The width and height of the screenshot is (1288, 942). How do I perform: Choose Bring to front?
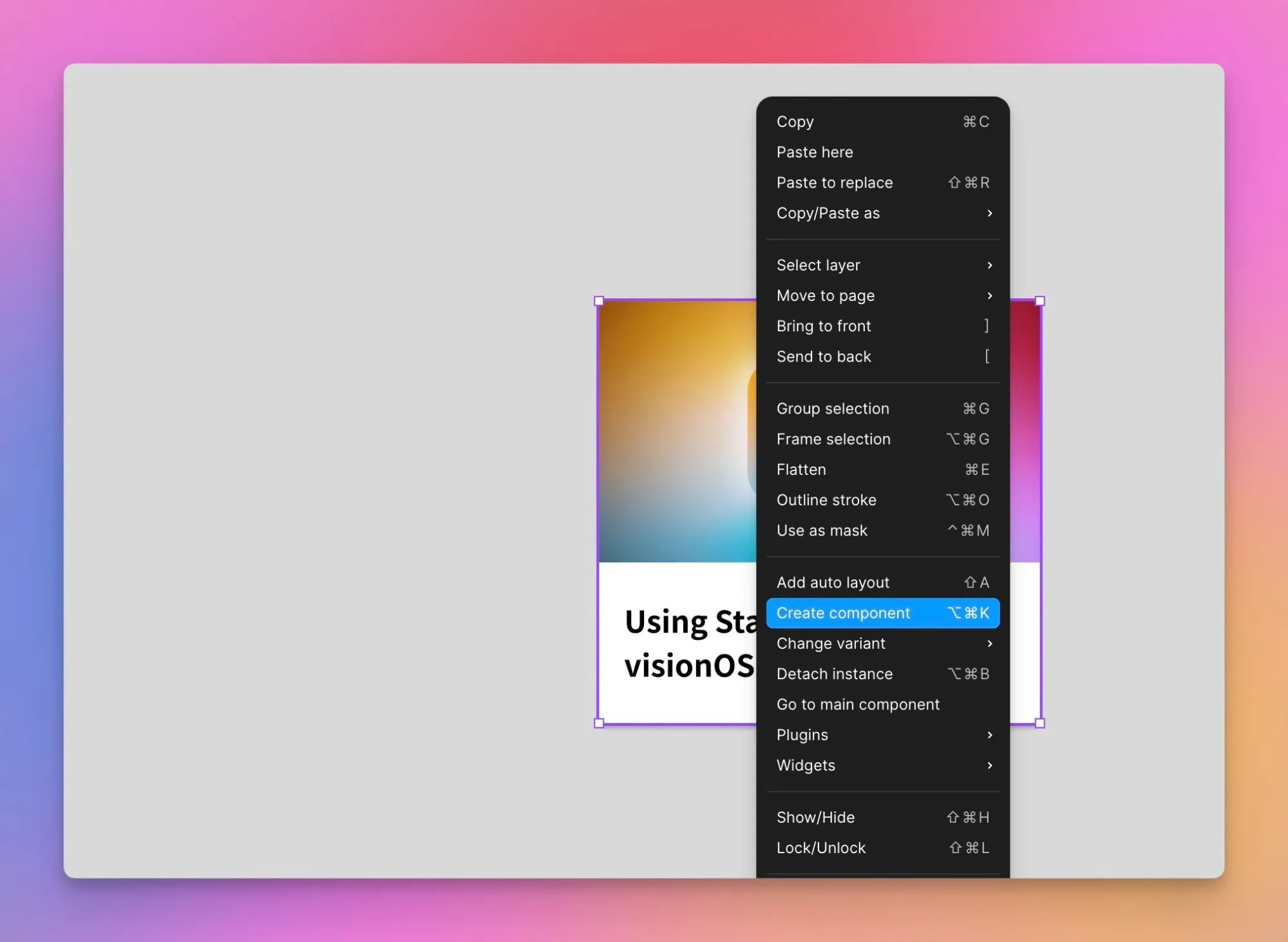tap(824, 326)
